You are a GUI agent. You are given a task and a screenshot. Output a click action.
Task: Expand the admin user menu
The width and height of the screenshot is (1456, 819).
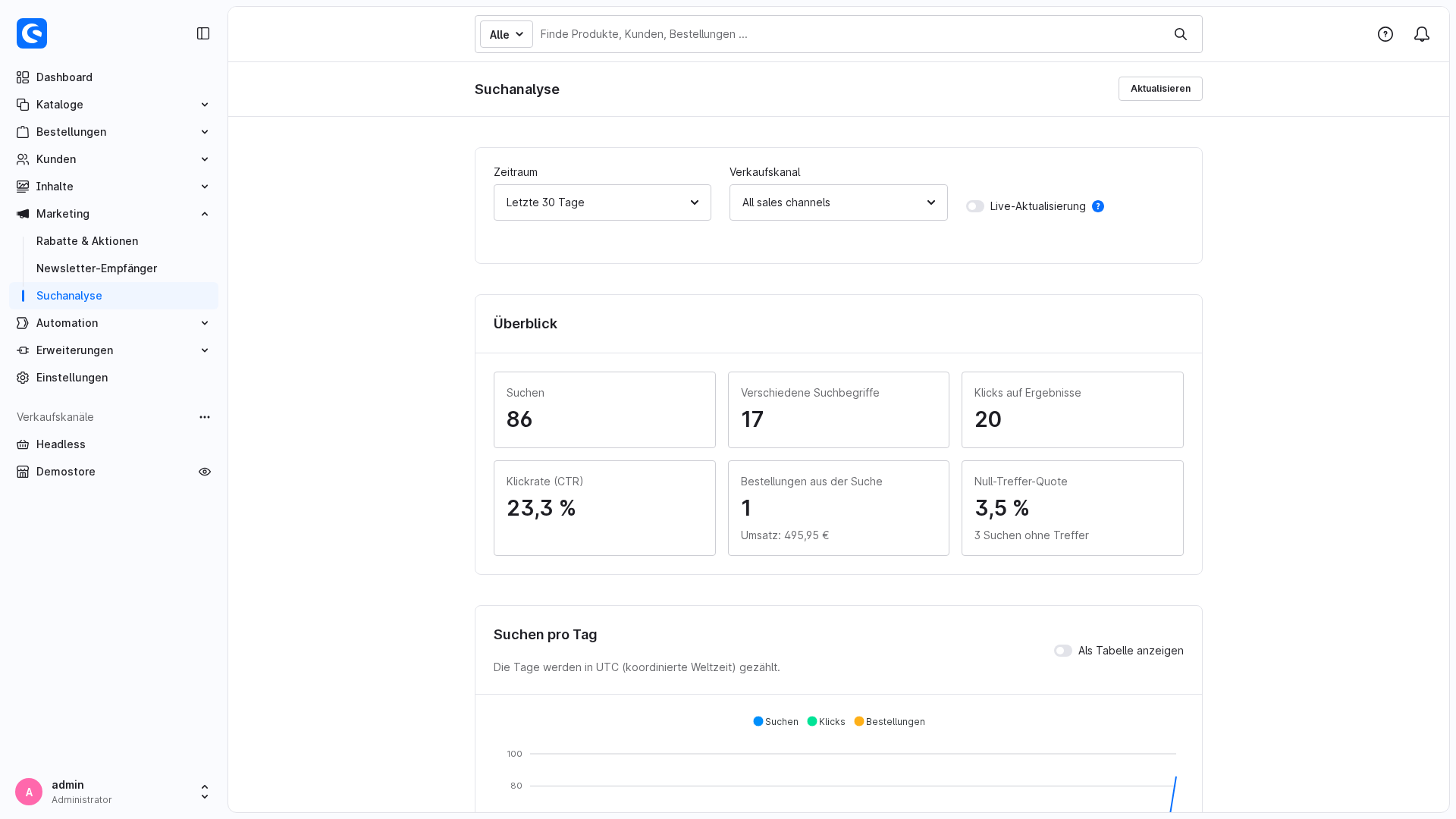205,792
